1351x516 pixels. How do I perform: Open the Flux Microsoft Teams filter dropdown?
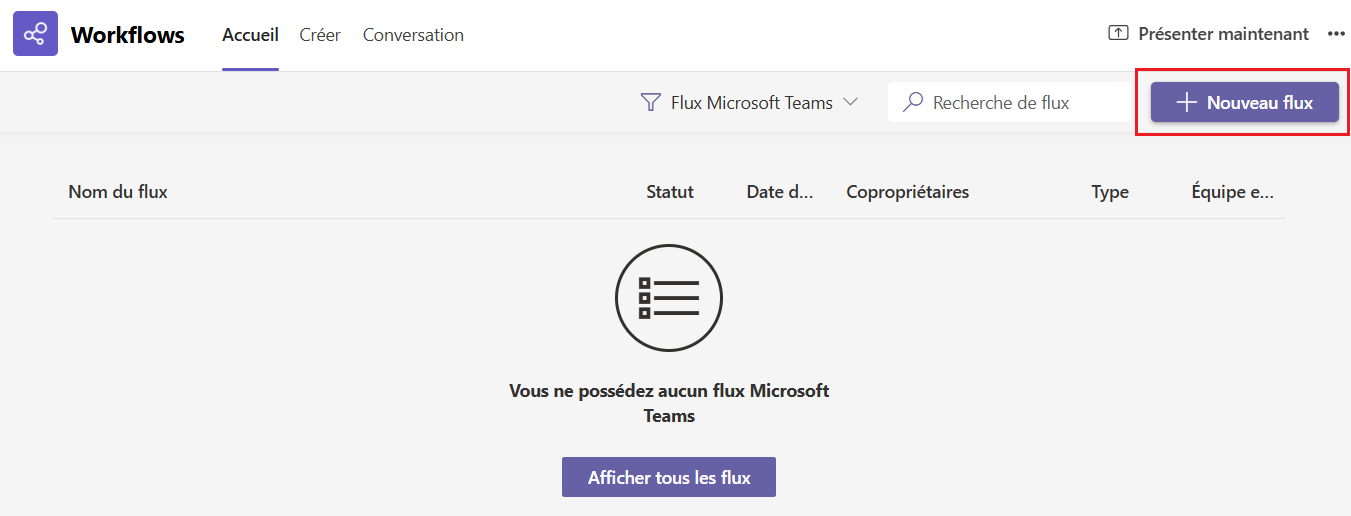(x=751, y=102)
